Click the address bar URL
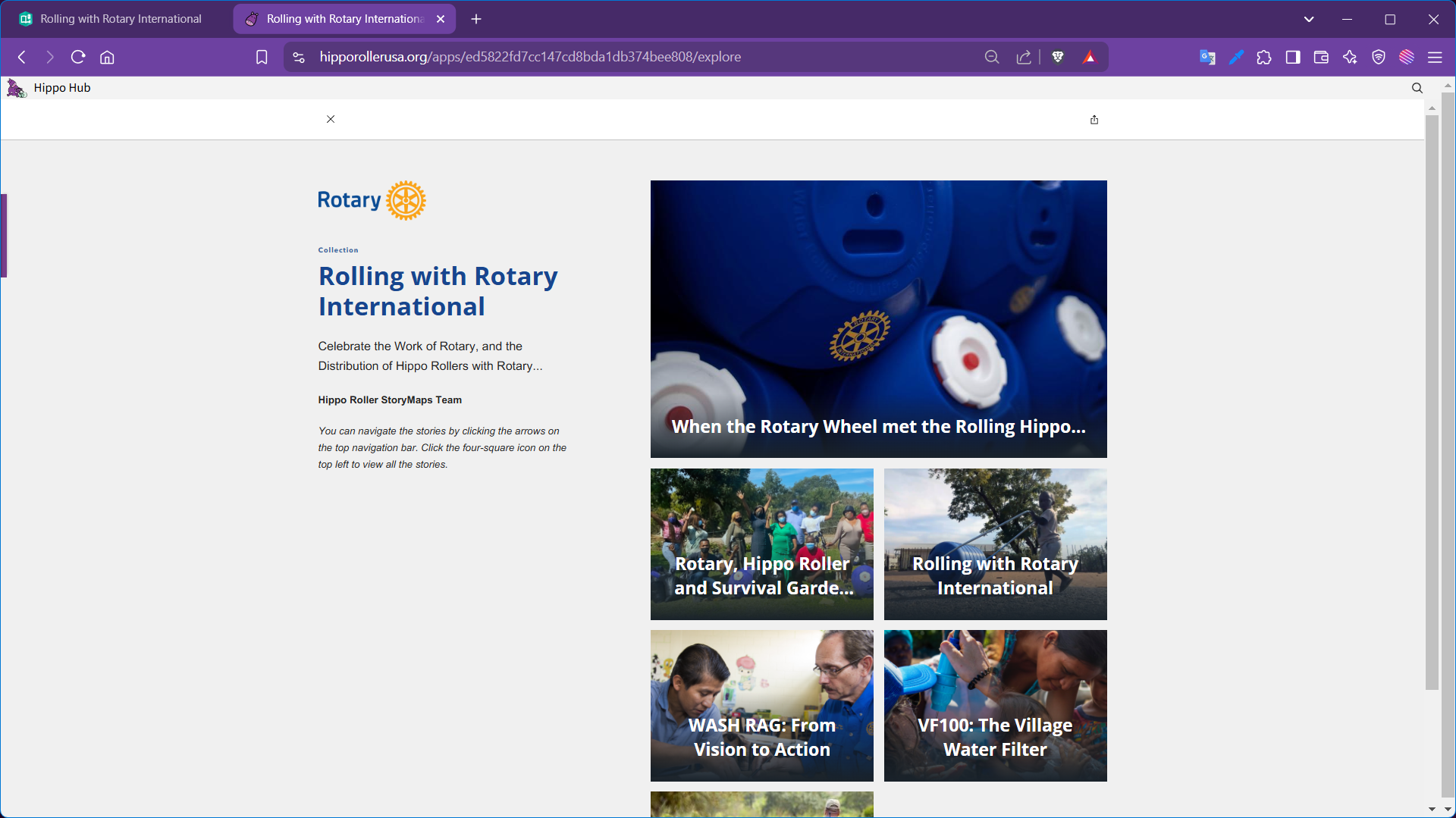This screenshot has height=818, width=1456. (x=530, y=57)
